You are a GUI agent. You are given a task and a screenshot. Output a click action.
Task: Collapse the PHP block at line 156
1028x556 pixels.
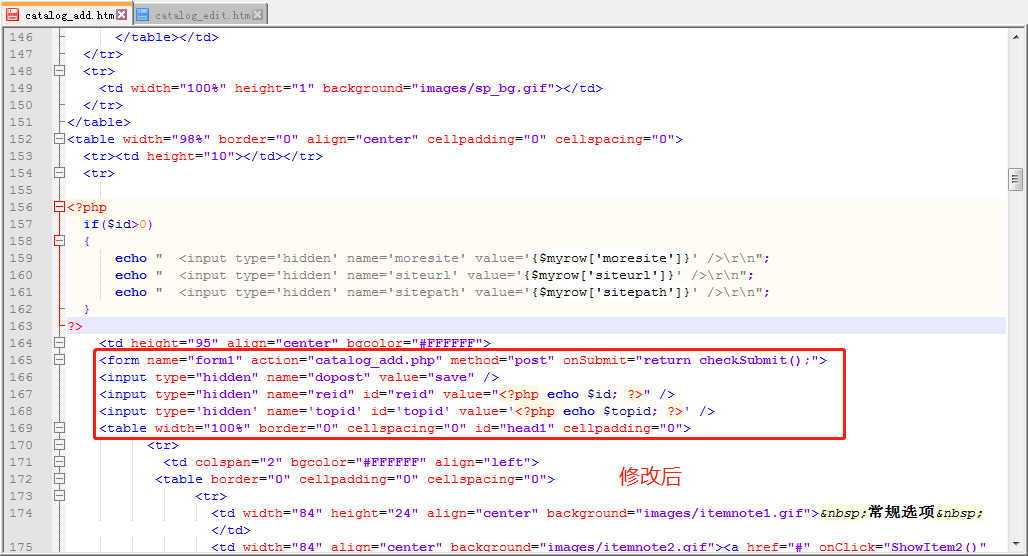59,208
